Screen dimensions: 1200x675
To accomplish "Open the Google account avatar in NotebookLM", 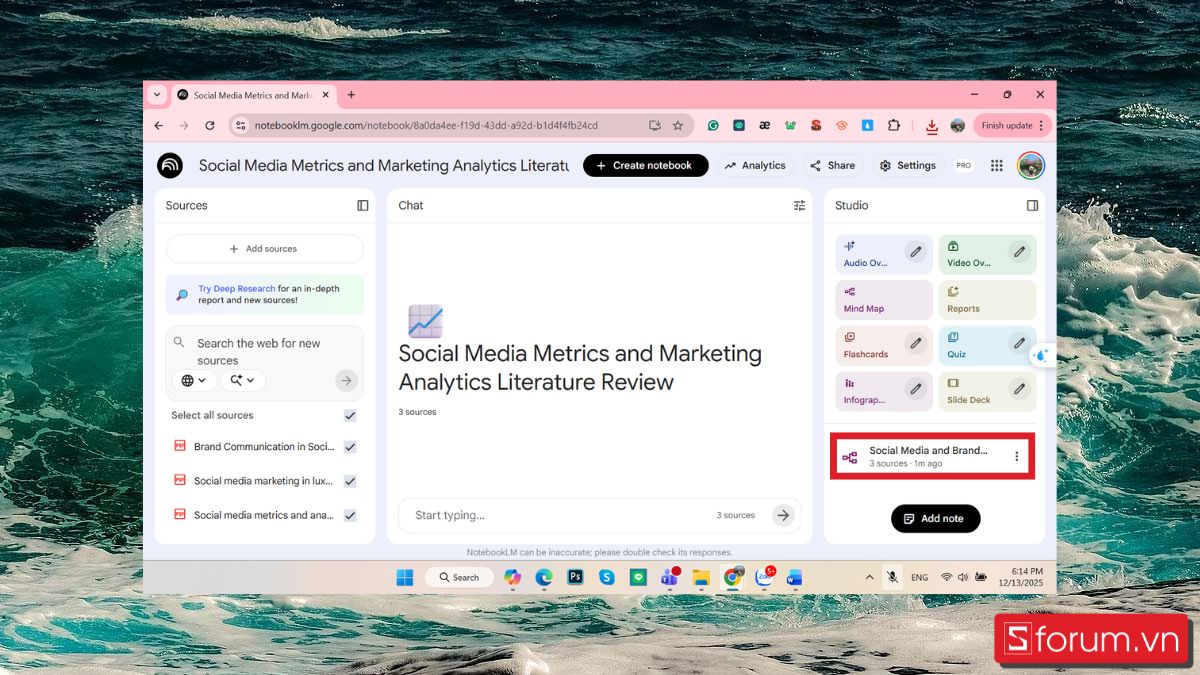I will point(1031,165).
